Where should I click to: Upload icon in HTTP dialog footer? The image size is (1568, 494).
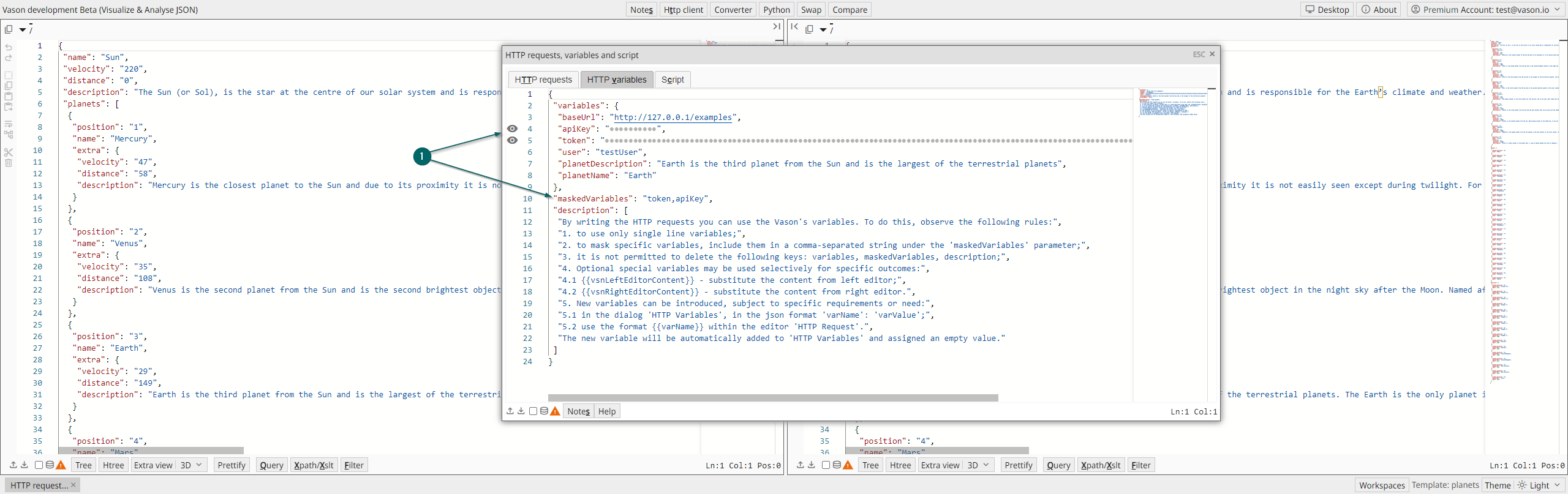pos(510,411)
